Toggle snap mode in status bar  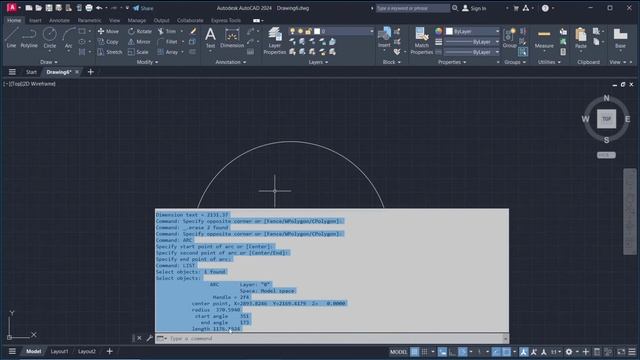coord(424,351)
